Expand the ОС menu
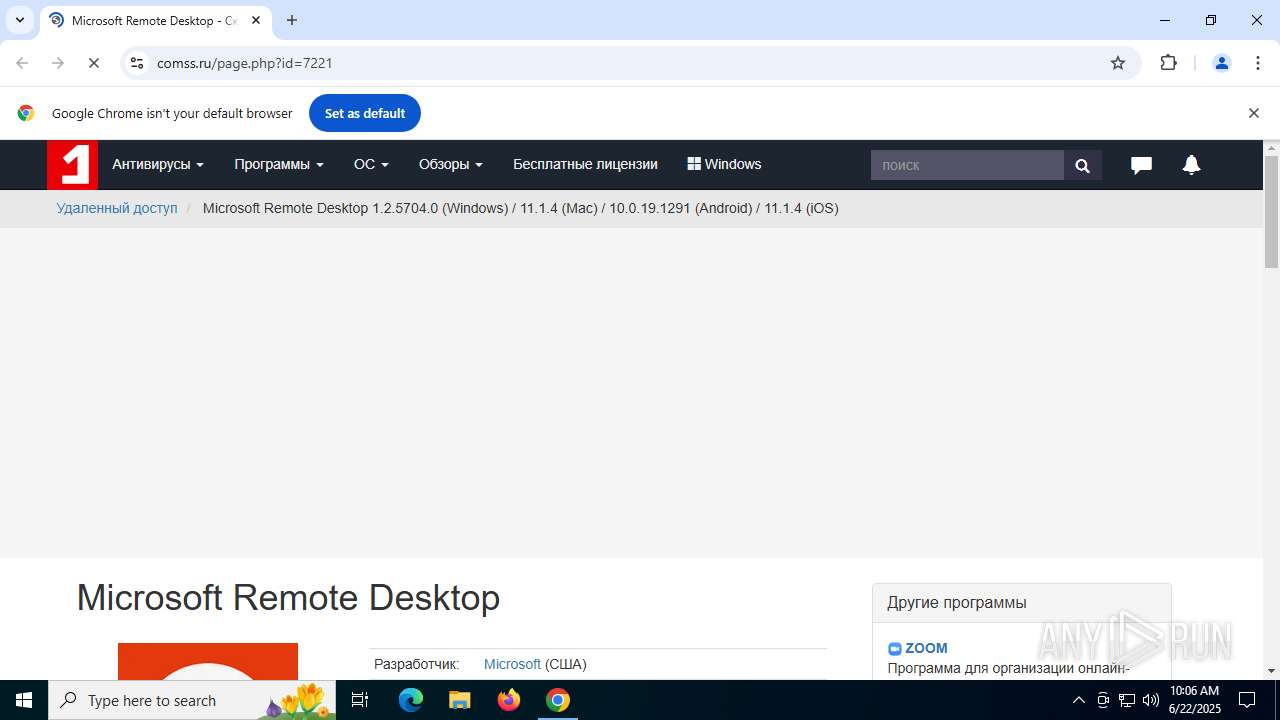 (371, 164)
